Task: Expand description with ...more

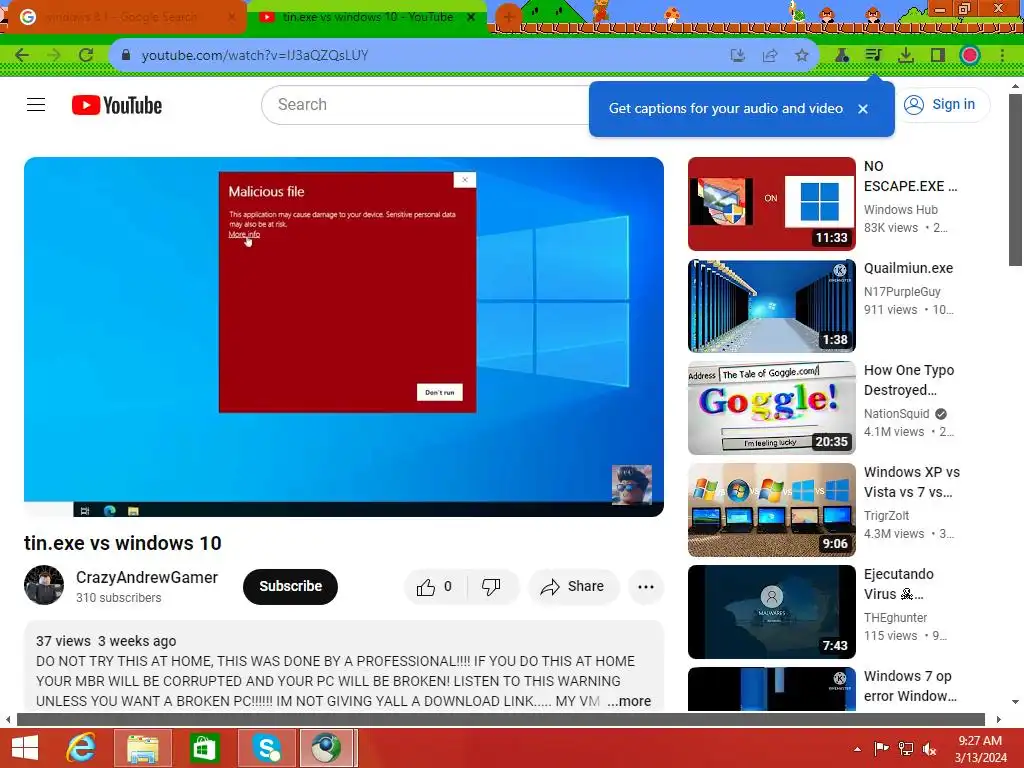Action: pyautogui.click(x=629, y=701)
